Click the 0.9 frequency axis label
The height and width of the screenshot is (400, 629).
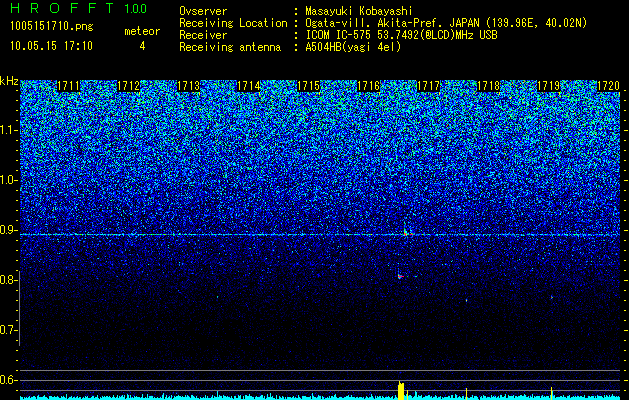point(8,230)
